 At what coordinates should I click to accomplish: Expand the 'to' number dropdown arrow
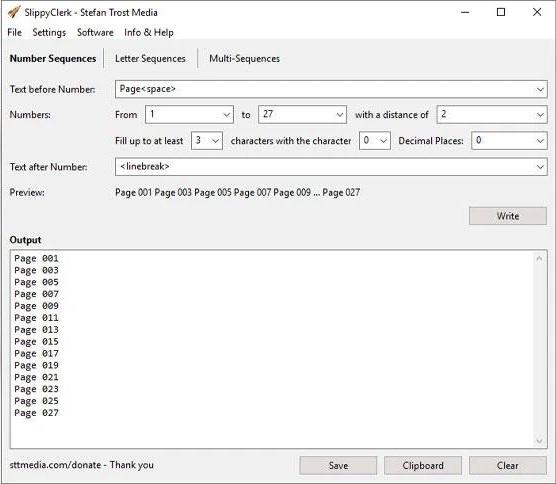(x=339, y=115)
